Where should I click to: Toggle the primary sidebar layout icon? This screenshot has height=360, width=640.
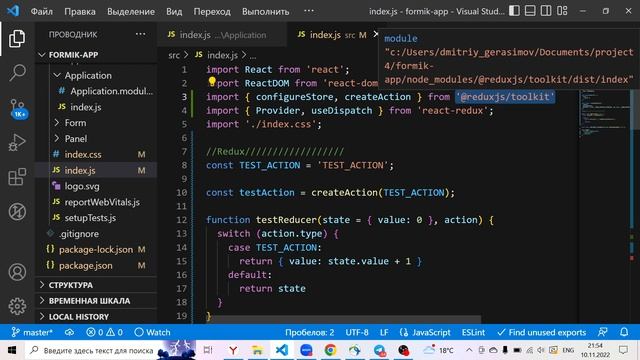(514, 11)
